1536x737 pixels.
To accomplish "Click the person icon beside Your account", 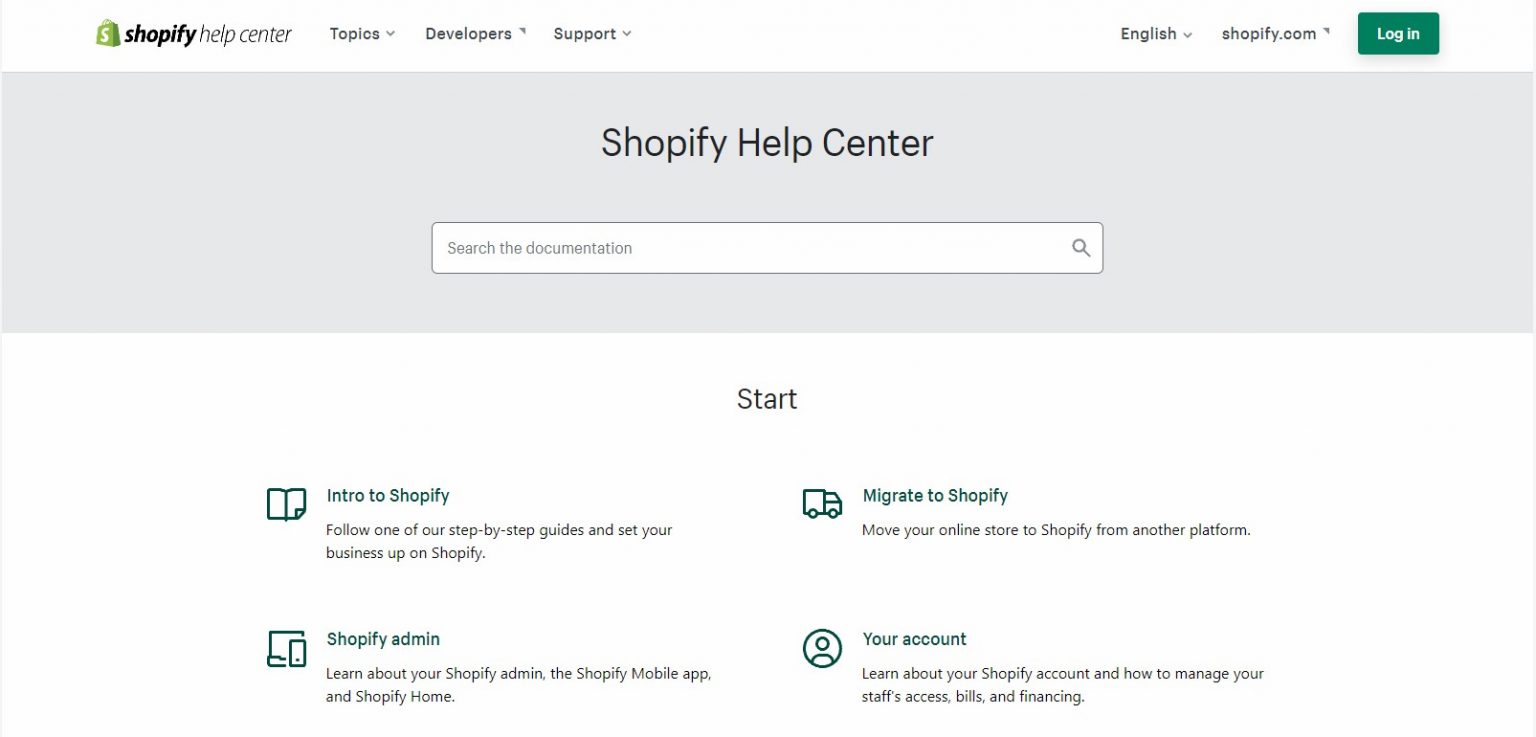I will [821, 649].
